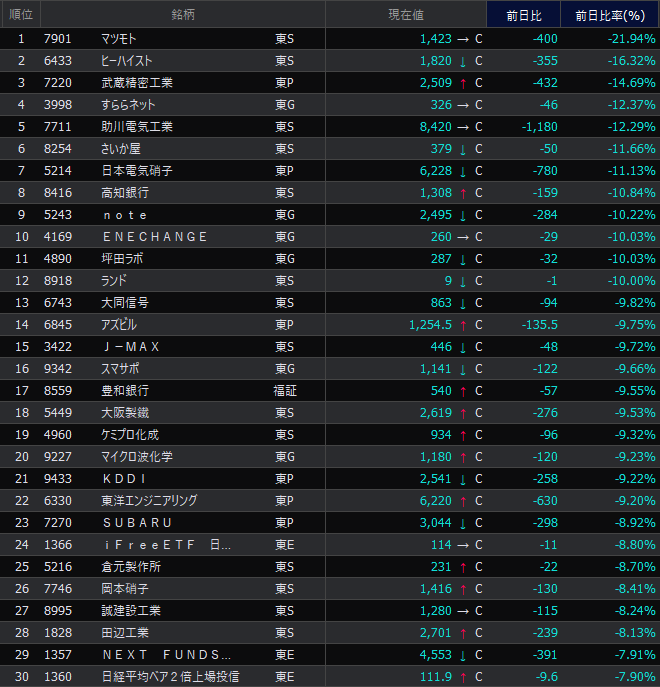Select 田辺工業 stock name
Viewport: 660px width, 687px height.
(125, 632)
